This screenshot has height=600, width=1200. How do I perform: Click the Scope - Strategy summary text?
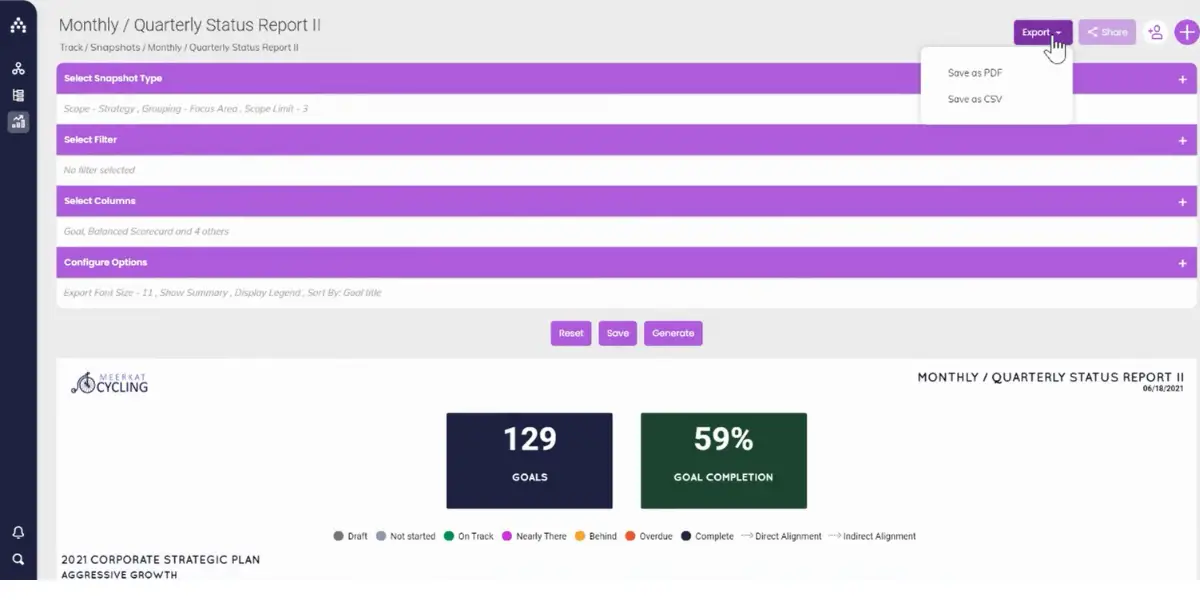(x=185, y=108)
